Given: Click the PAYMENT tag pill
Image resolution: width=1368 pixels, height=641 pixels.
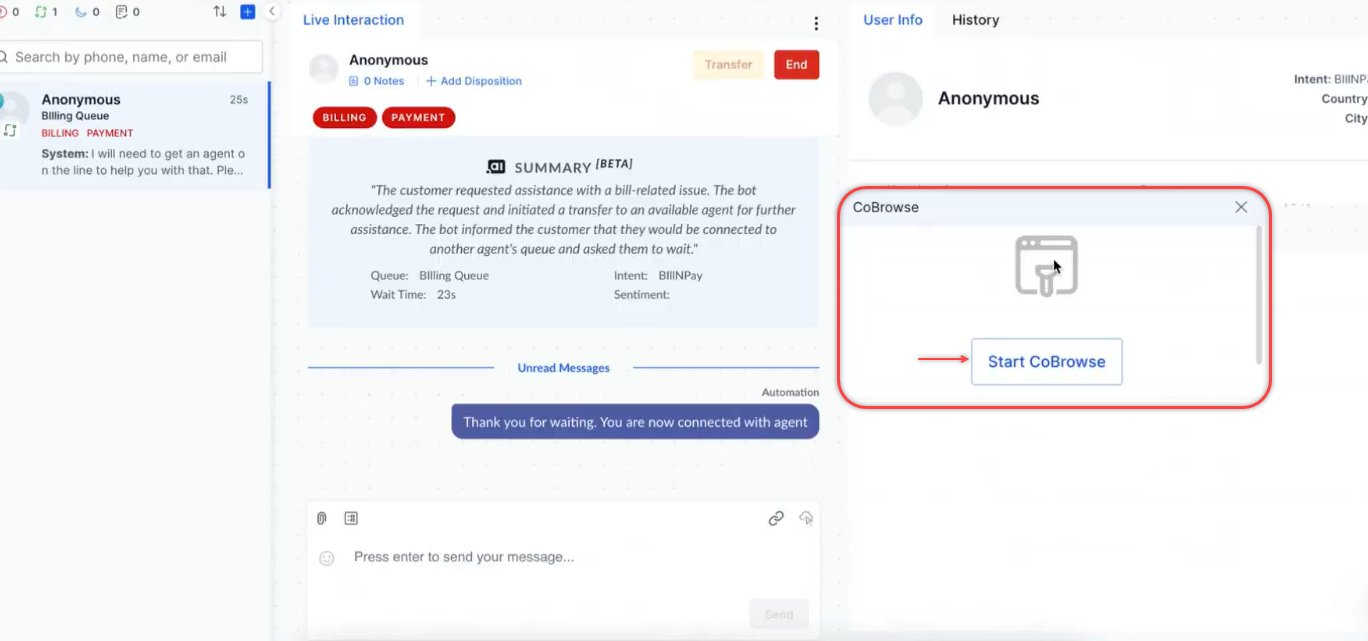Looking at the screenshot, I should (x=418, y=118).
